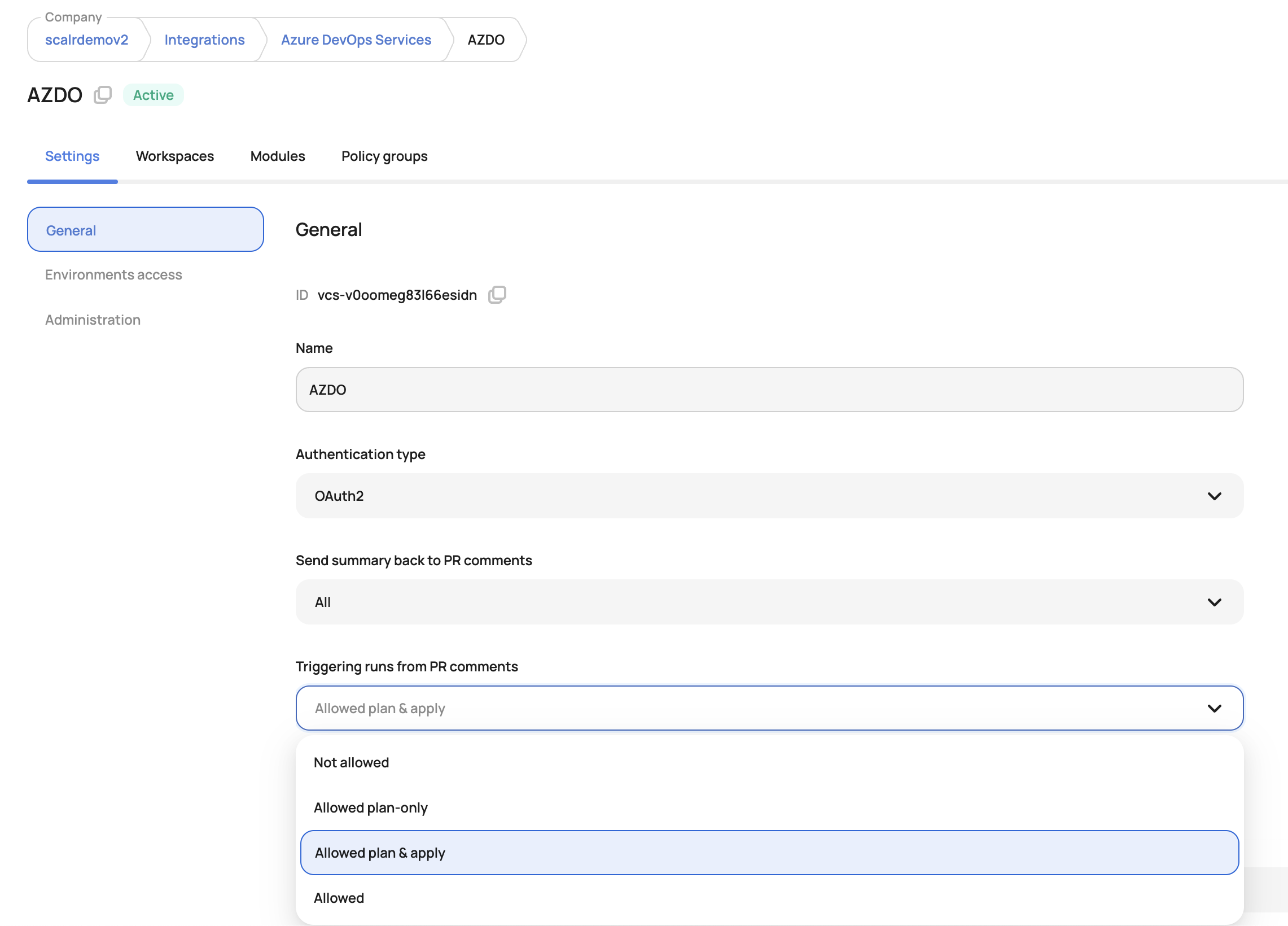Open the Modules tab
This screenshot has height=926, width=1288.
[x=277, y=156]
